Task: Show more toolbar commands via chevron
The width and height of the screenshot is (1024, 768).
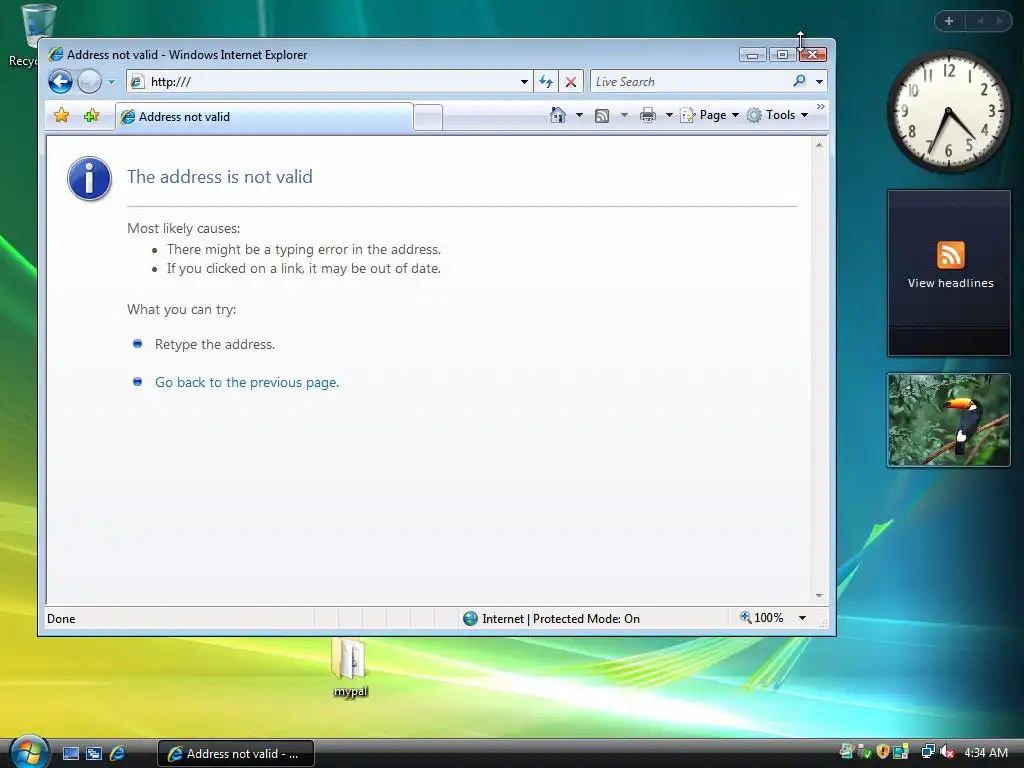Action: pyautogui.click(x=821, y=106)
